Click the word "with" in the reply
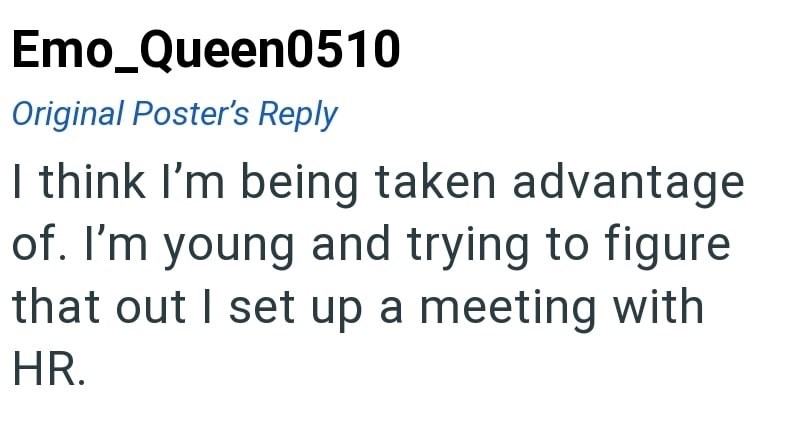Viewport: 800px width, 446px height. point(660,306)
